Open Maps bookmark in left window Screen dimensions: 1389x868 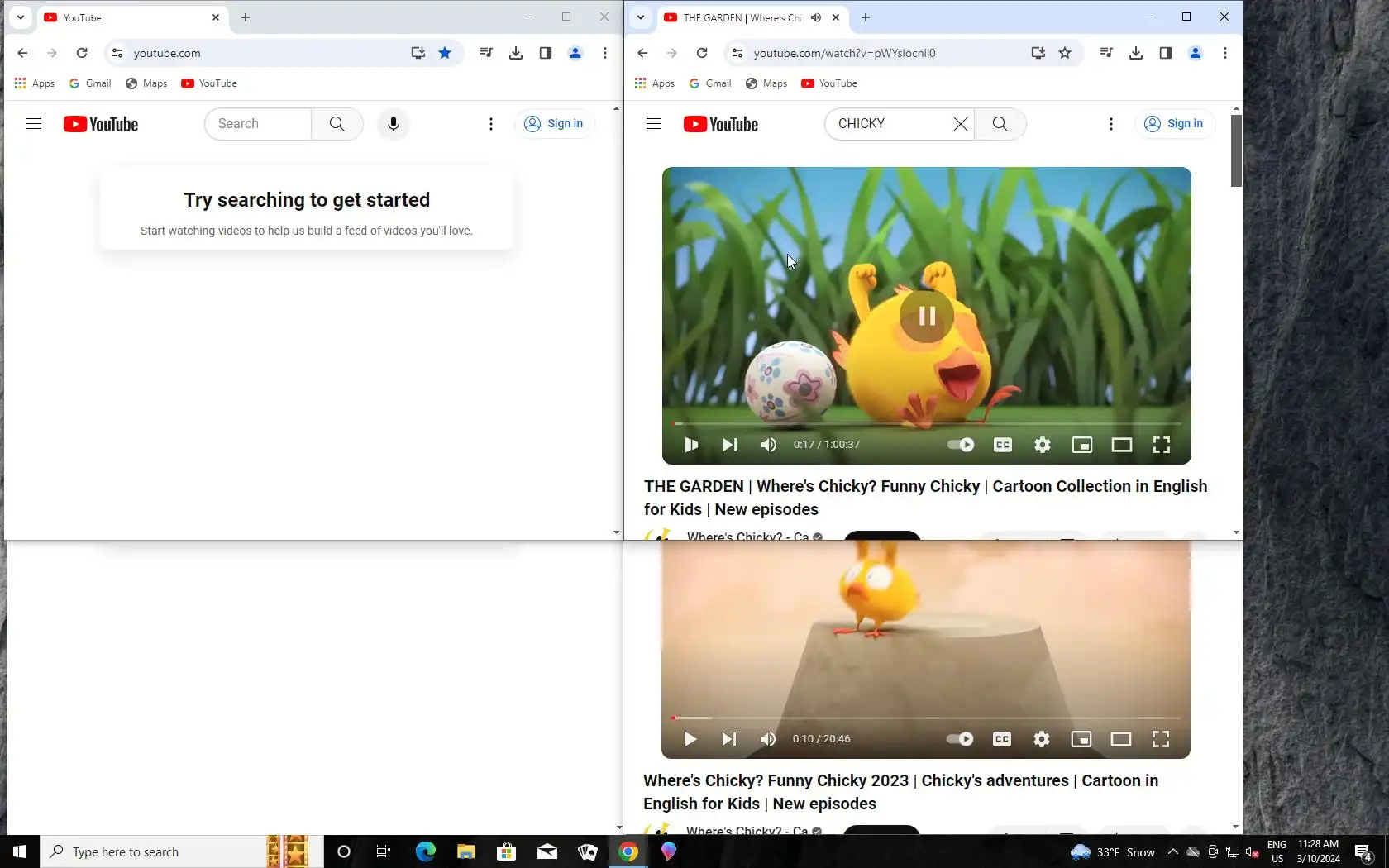coord(146,83)
